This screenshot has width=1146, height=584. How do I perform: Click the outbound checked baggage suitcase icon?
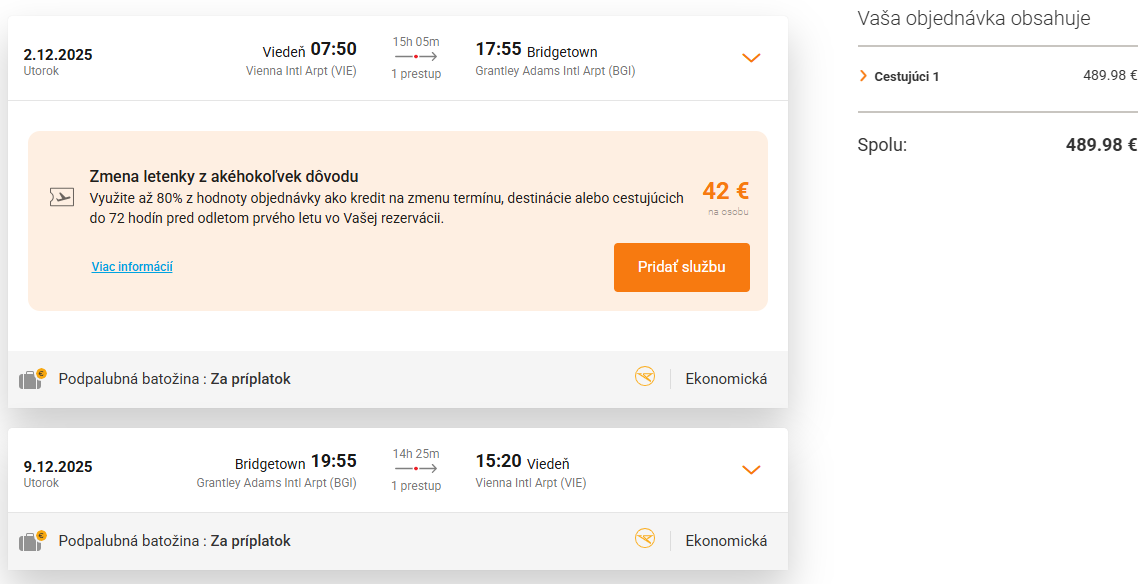pos(32,379)
